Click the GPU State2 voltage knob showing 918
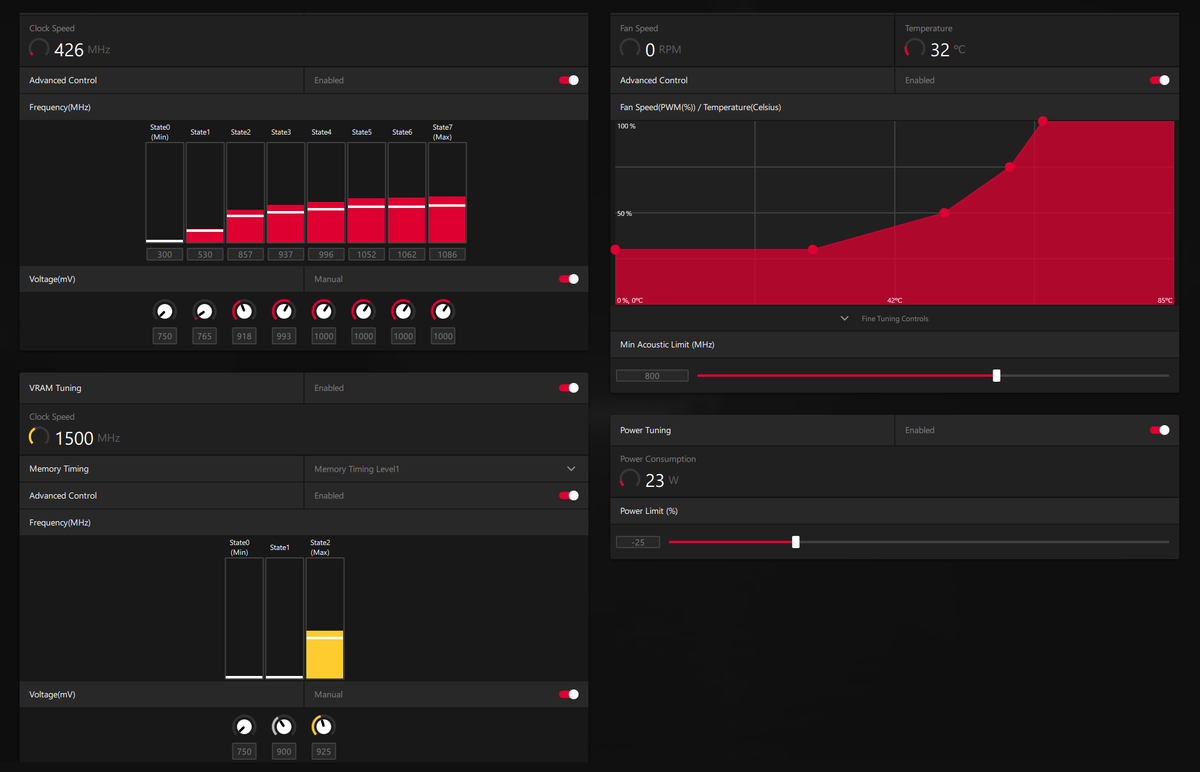This screenshot has height=772, width=1200. 243,311
